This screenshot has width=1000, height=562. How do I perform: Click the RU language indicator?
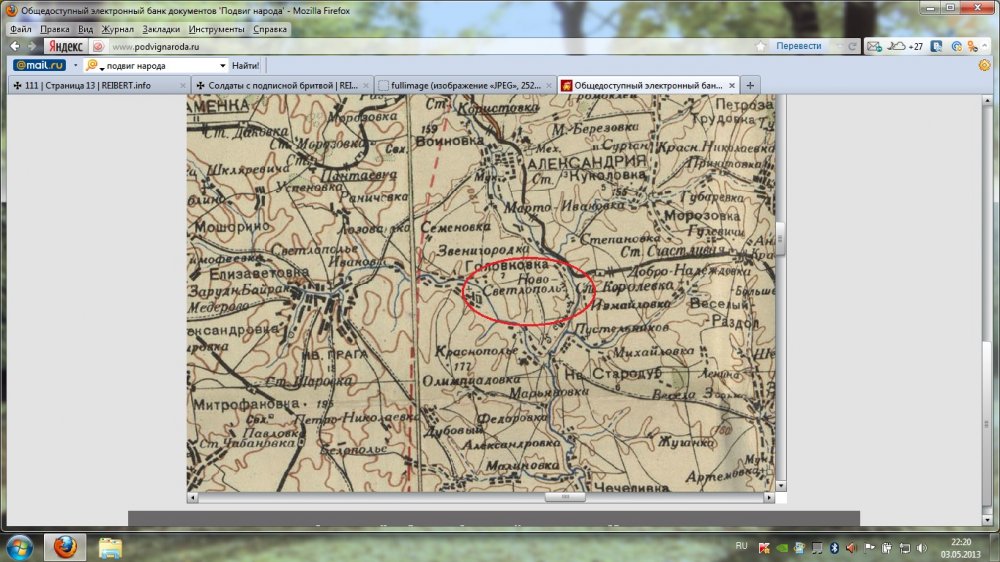[x=741, y=546]
